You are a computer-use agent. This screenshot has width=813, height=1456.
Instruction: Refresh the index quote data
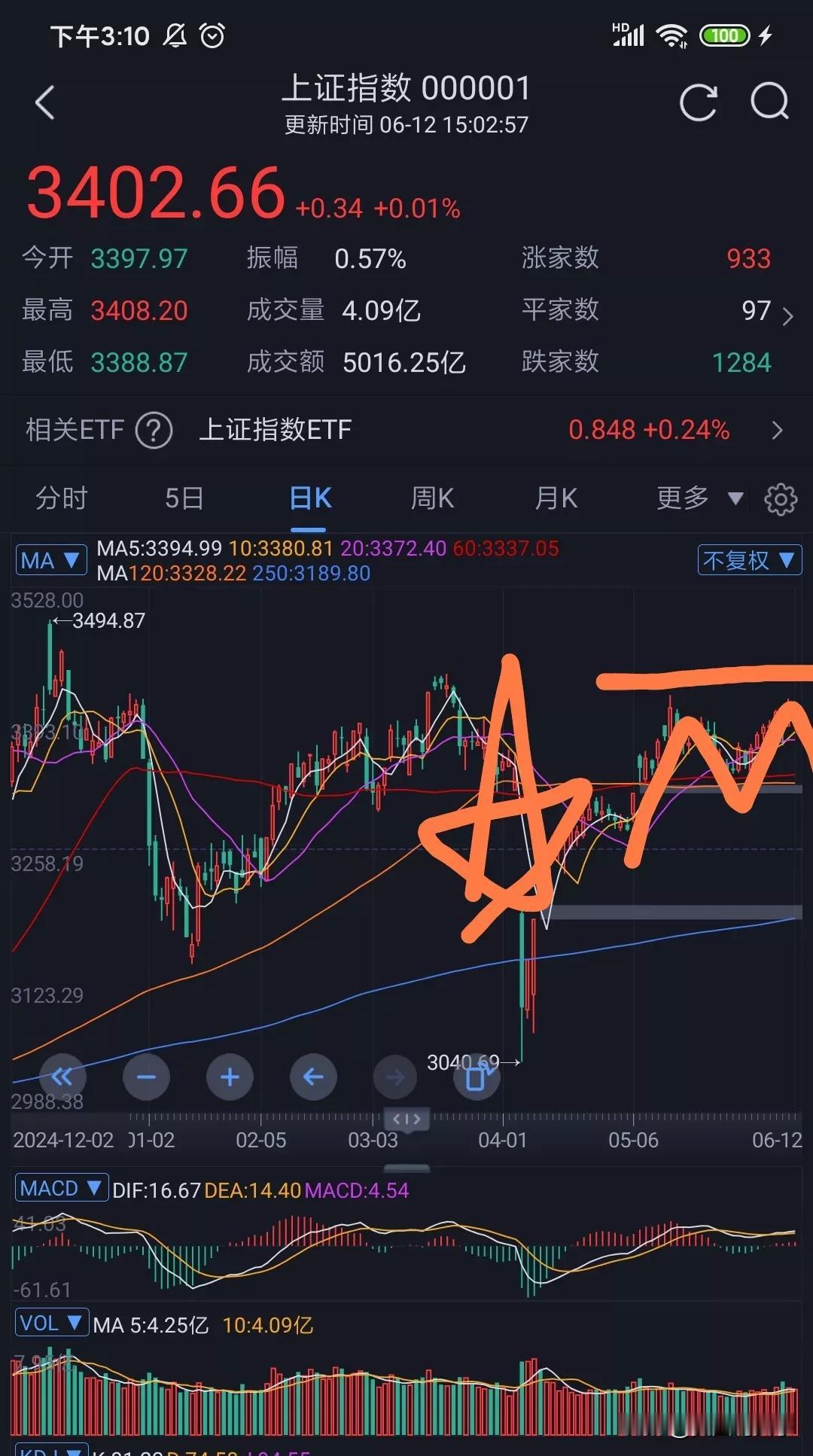699,102
